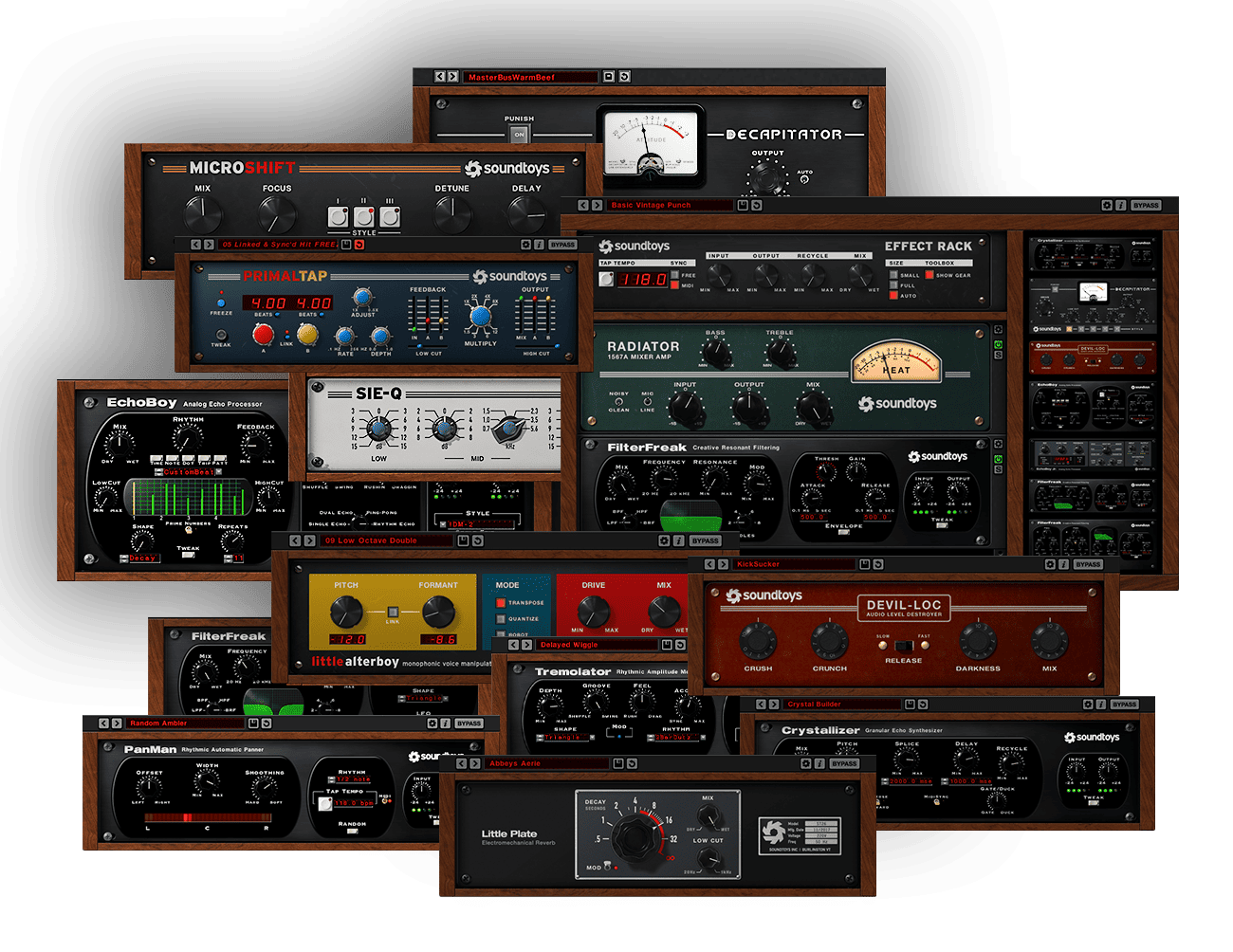Go to previous preset in Decapitator
The image size is (1233, 952).
pyautogui.click(x=440, y=77)
